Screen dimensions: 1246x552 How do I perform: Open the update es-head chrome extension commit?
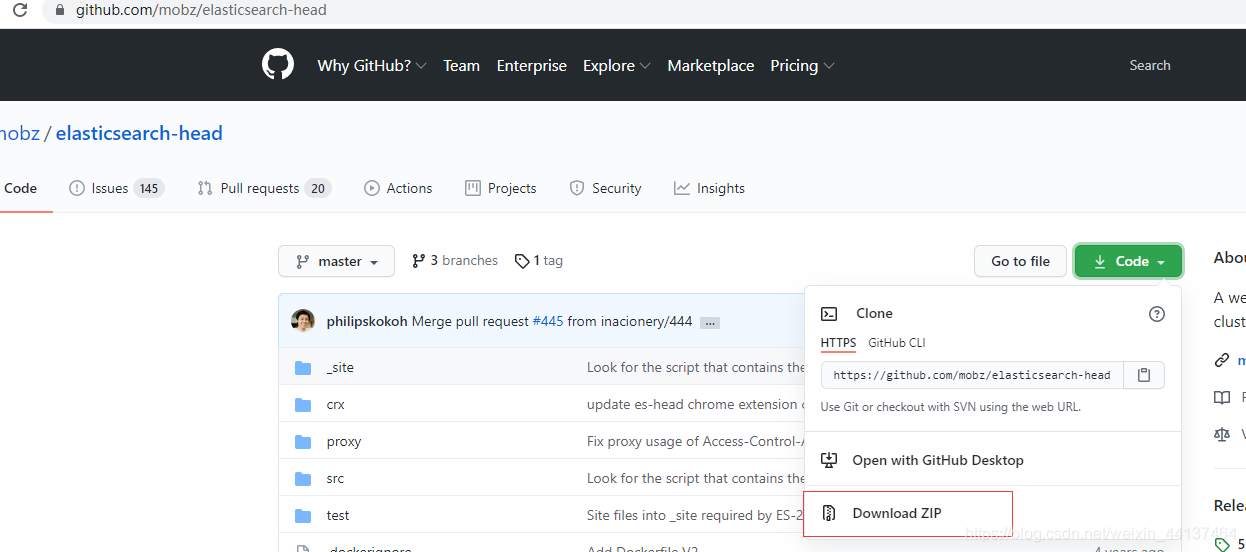(695, 404)
